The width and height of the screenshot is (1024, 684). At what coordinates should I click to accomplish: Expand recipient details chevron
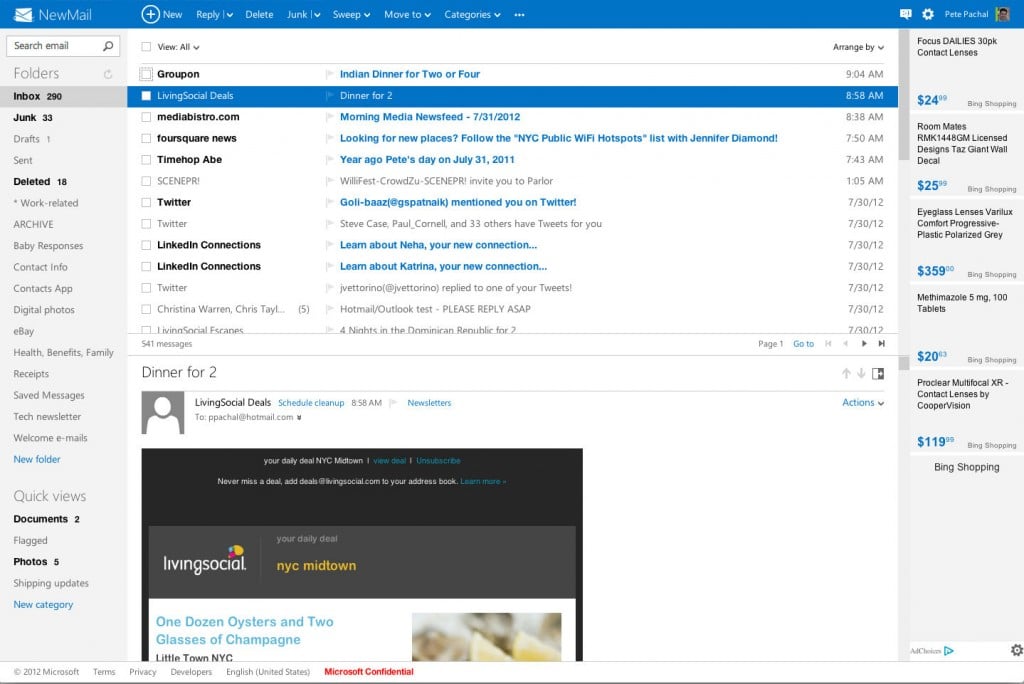[x=299, y=417]
